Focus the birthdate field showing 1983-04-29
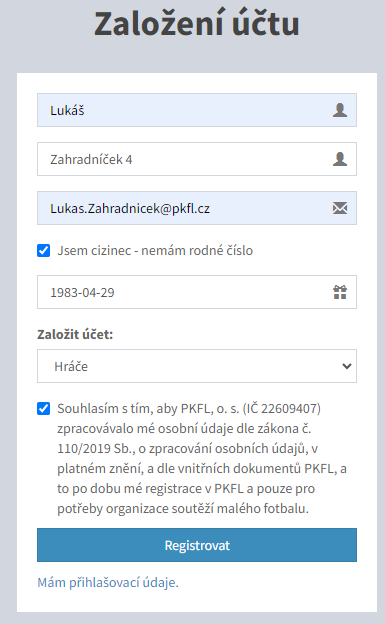 click(197, 292)
